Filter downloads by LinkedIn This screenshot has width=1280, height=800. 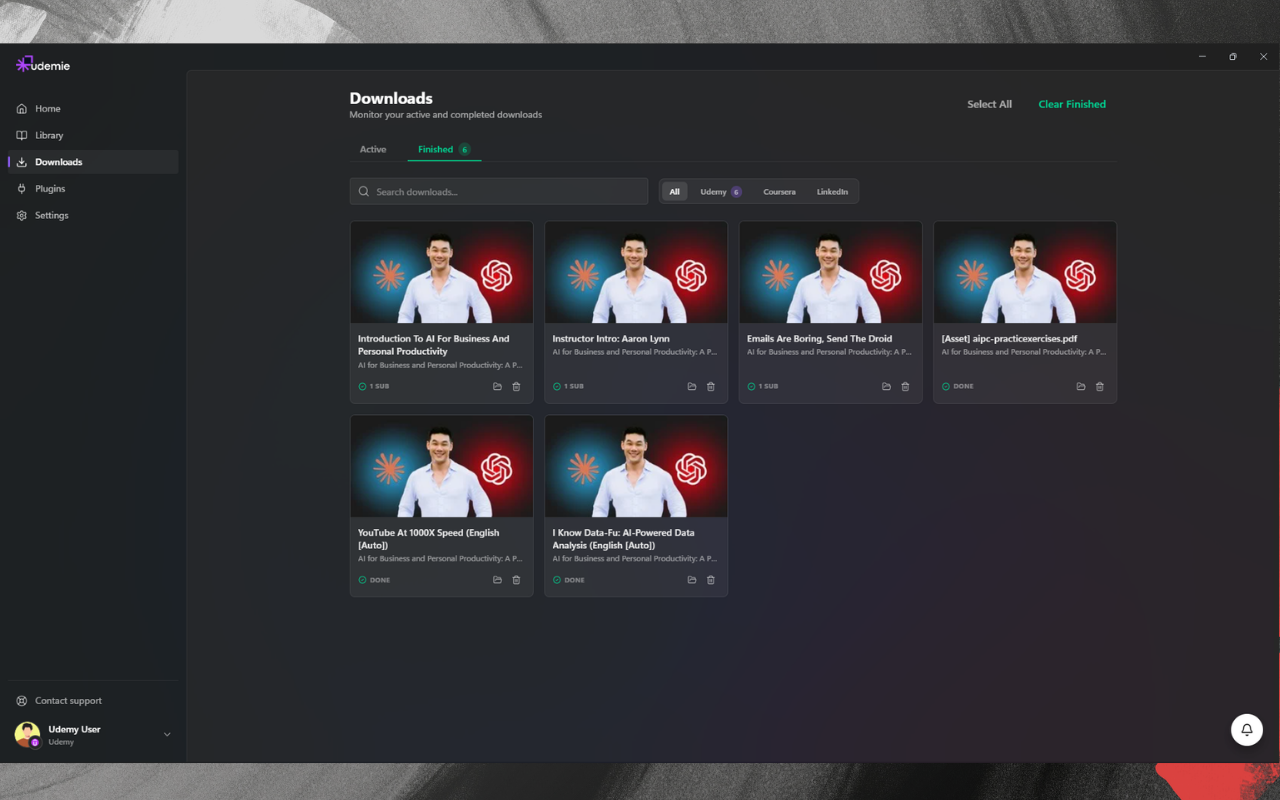pyautogui.click(x=832, y=192)
